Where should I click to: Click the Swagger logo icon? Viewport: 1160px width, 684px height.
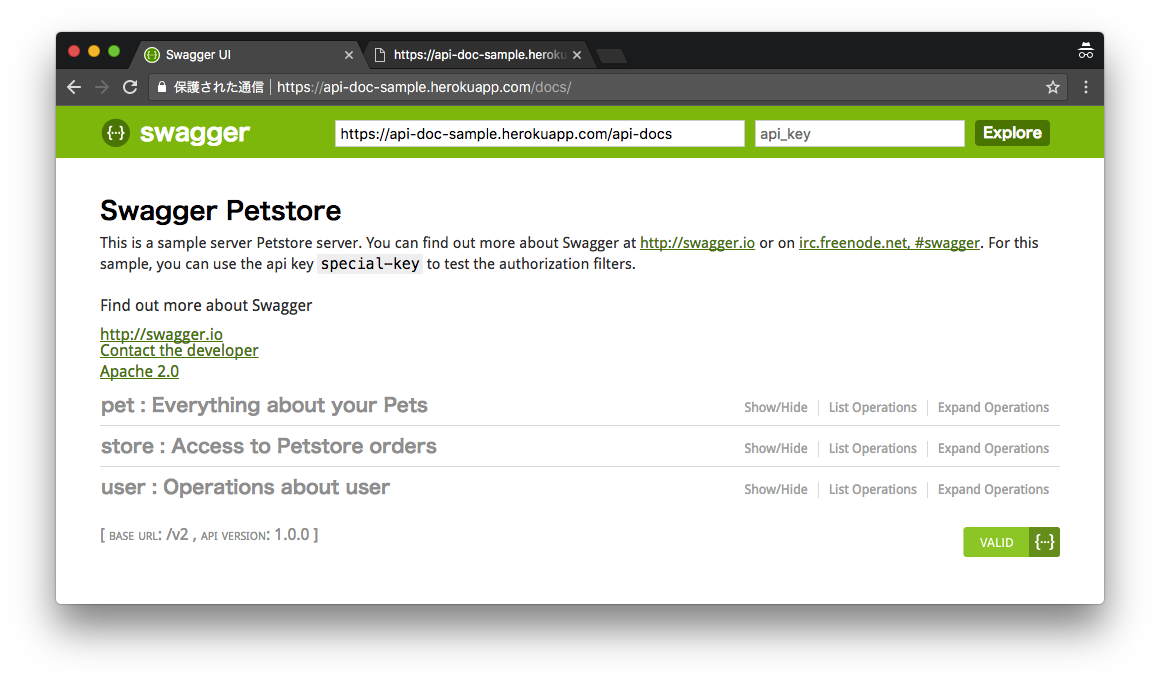coord(116,133)
